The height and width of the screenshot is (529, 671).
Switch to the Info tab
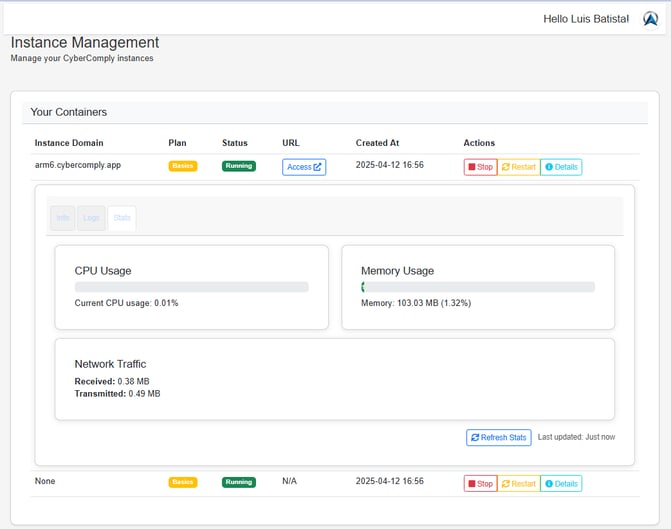coord(62,218)
